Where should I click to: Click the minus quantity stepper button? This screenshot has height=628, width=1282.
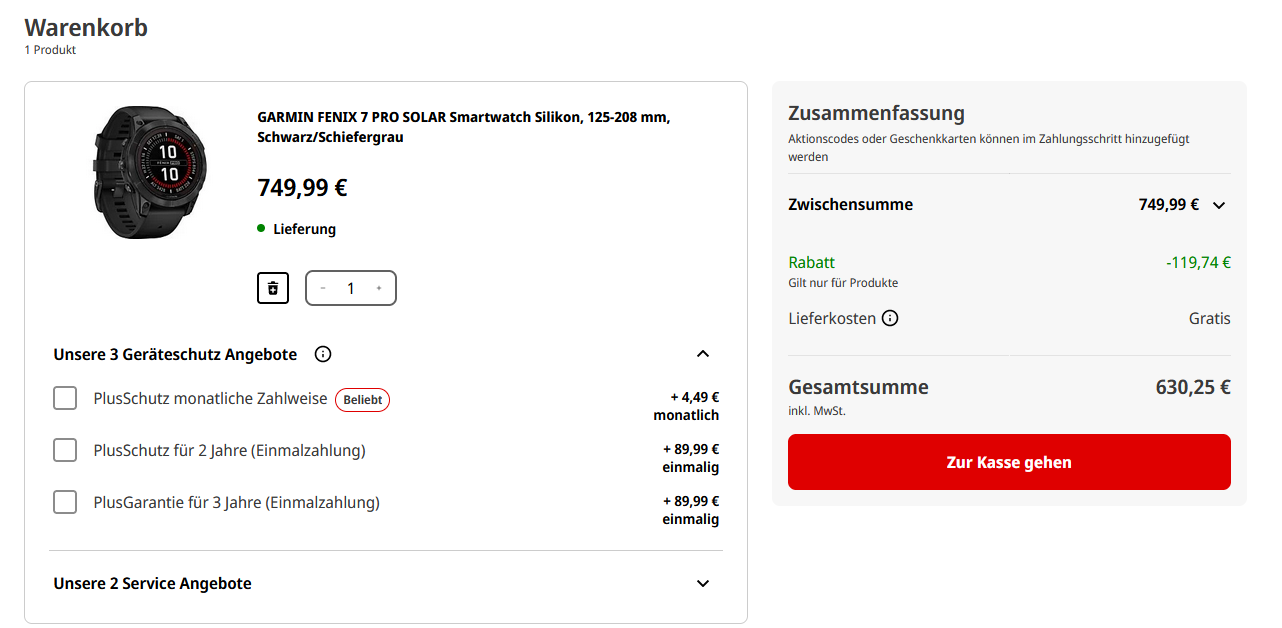click(323, 288)
